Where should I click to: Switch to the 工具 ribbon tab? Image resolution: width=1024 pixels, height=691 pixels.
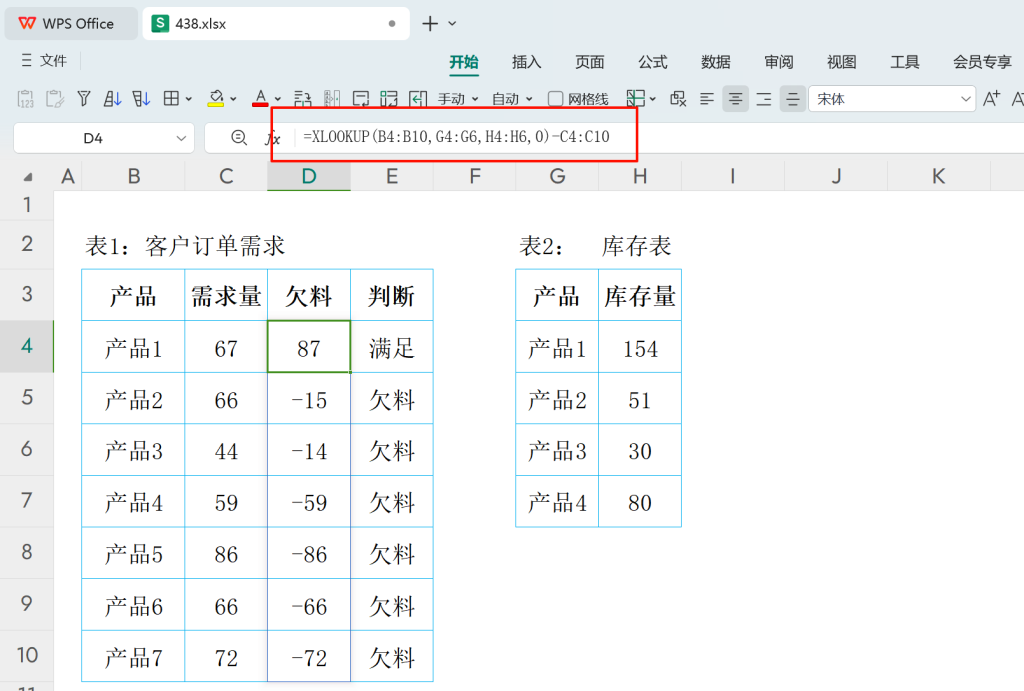coord(905,62)
